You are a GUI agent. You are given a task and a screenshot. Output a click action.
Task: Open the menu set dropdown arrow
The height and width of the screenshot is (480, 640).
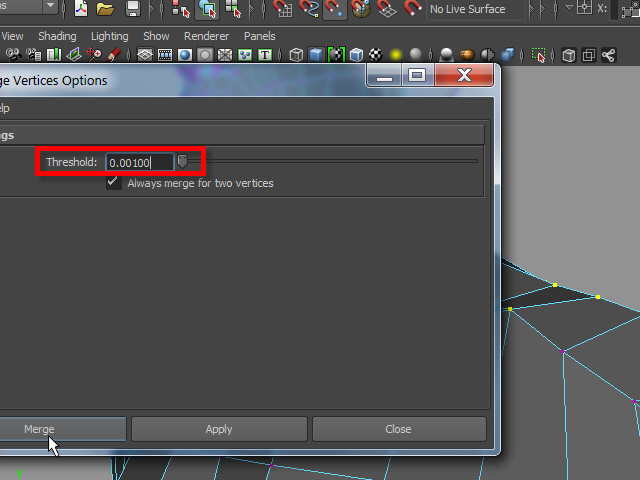(x=50, y=6)
